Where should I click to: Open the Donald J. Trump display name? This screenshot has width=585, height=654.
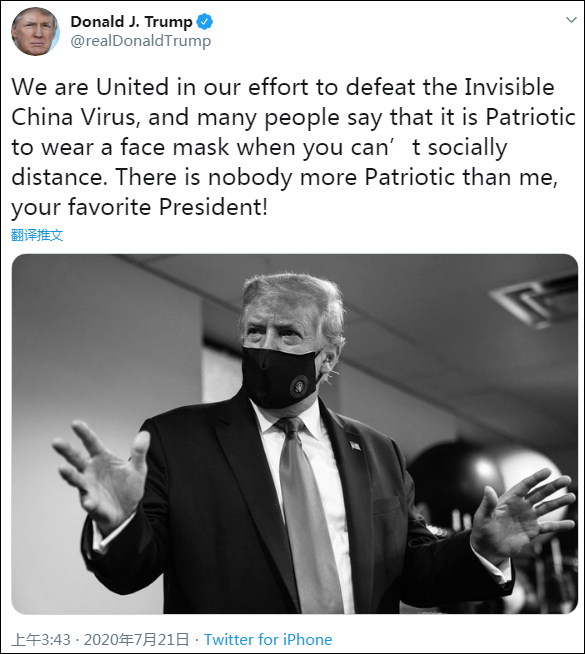(131, 22)
